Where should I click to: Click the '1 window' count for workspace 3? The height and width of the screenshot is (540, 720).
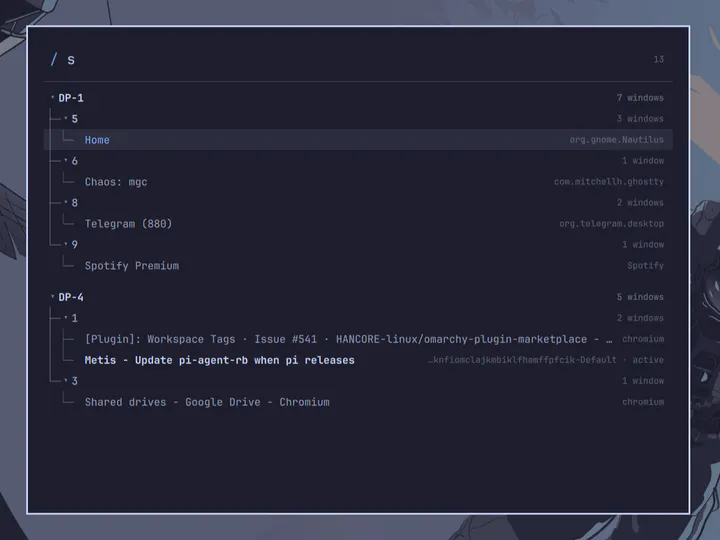643,381
